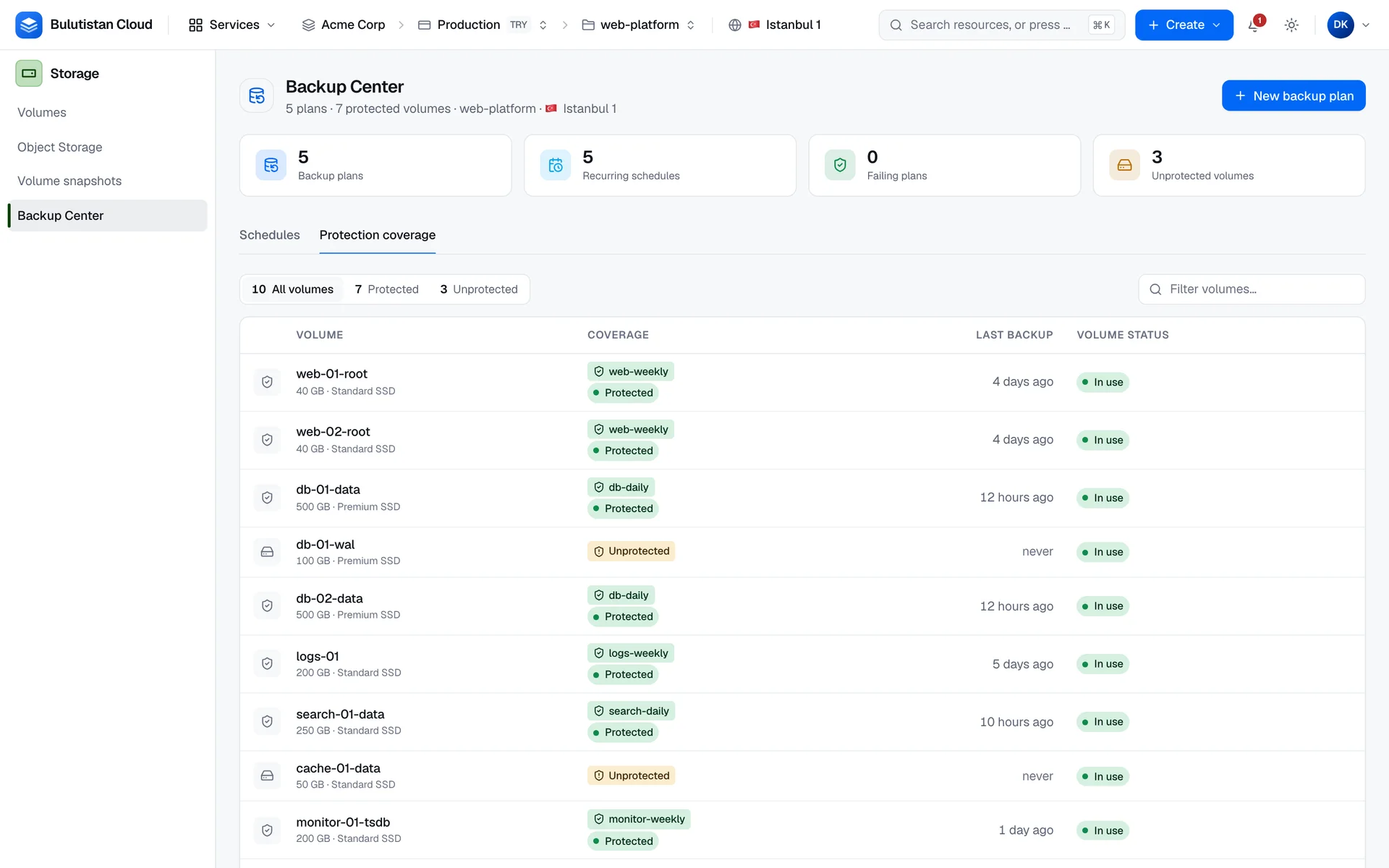Click the monitor-weekly plan tag
Screen dimensions: 1389x868
(x=639, y=820)
